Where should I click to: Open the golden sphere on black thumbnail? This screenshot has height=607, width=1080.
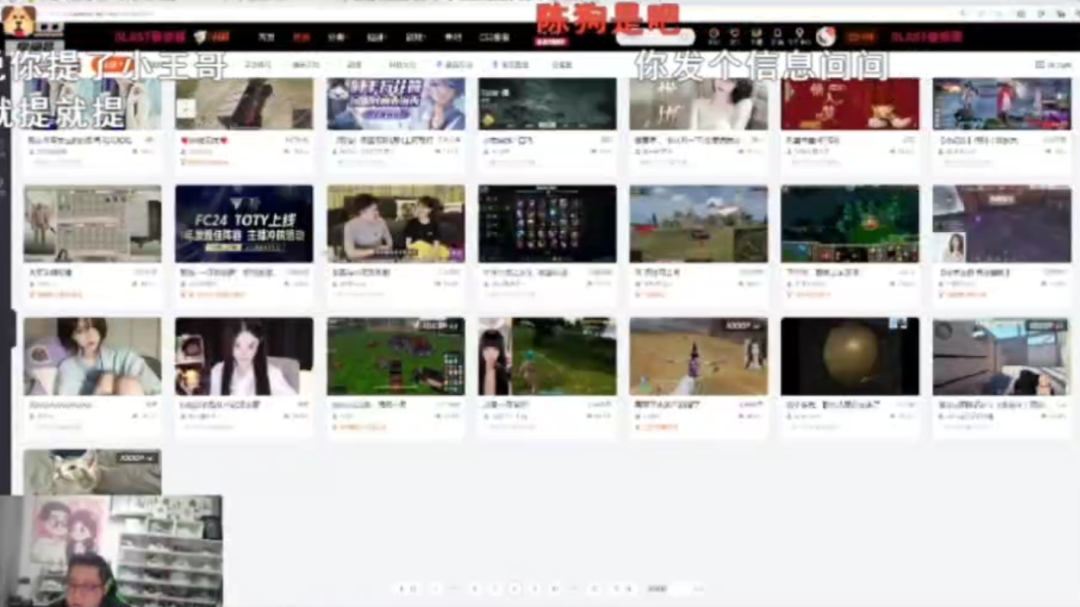pos(850,356)
